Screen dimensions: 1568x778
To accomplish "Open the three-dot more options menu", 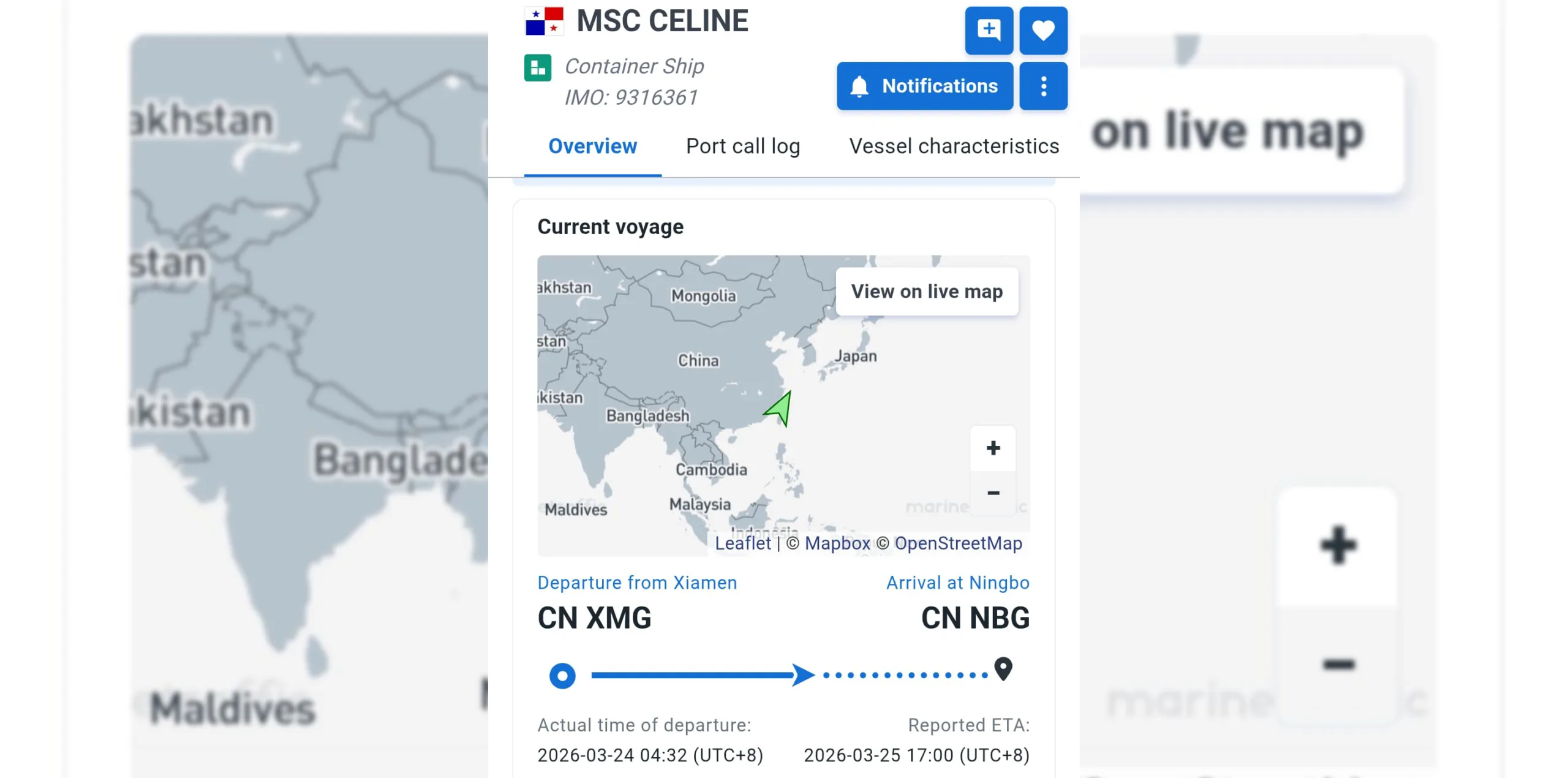I will point(1043,86).
